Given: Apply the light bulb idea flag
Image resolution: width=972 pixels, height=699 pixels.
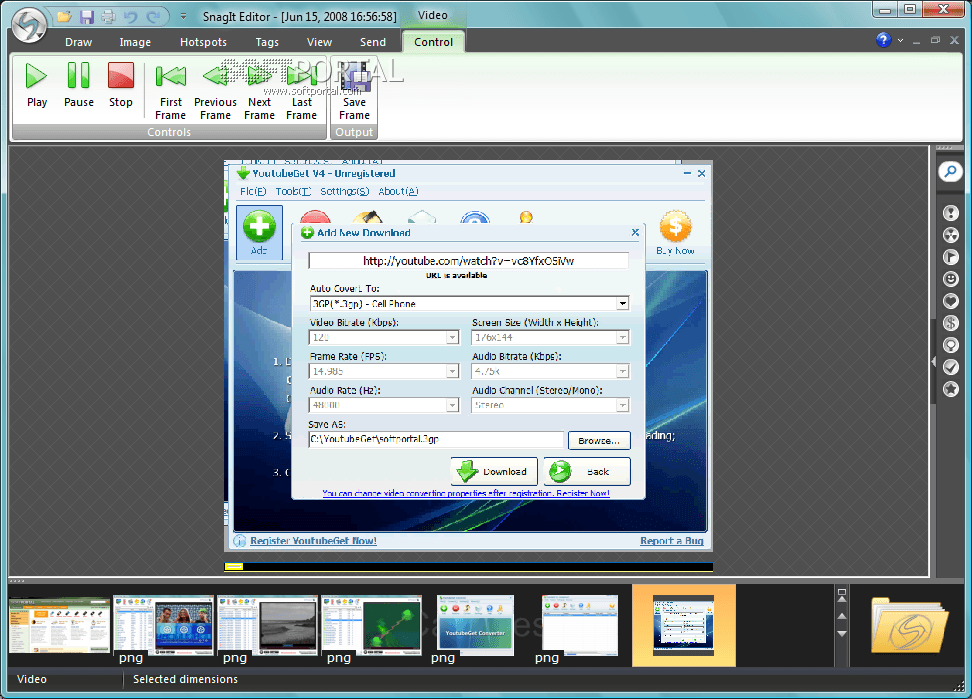Looking at the screenshot, I should [x=950, y=345].
